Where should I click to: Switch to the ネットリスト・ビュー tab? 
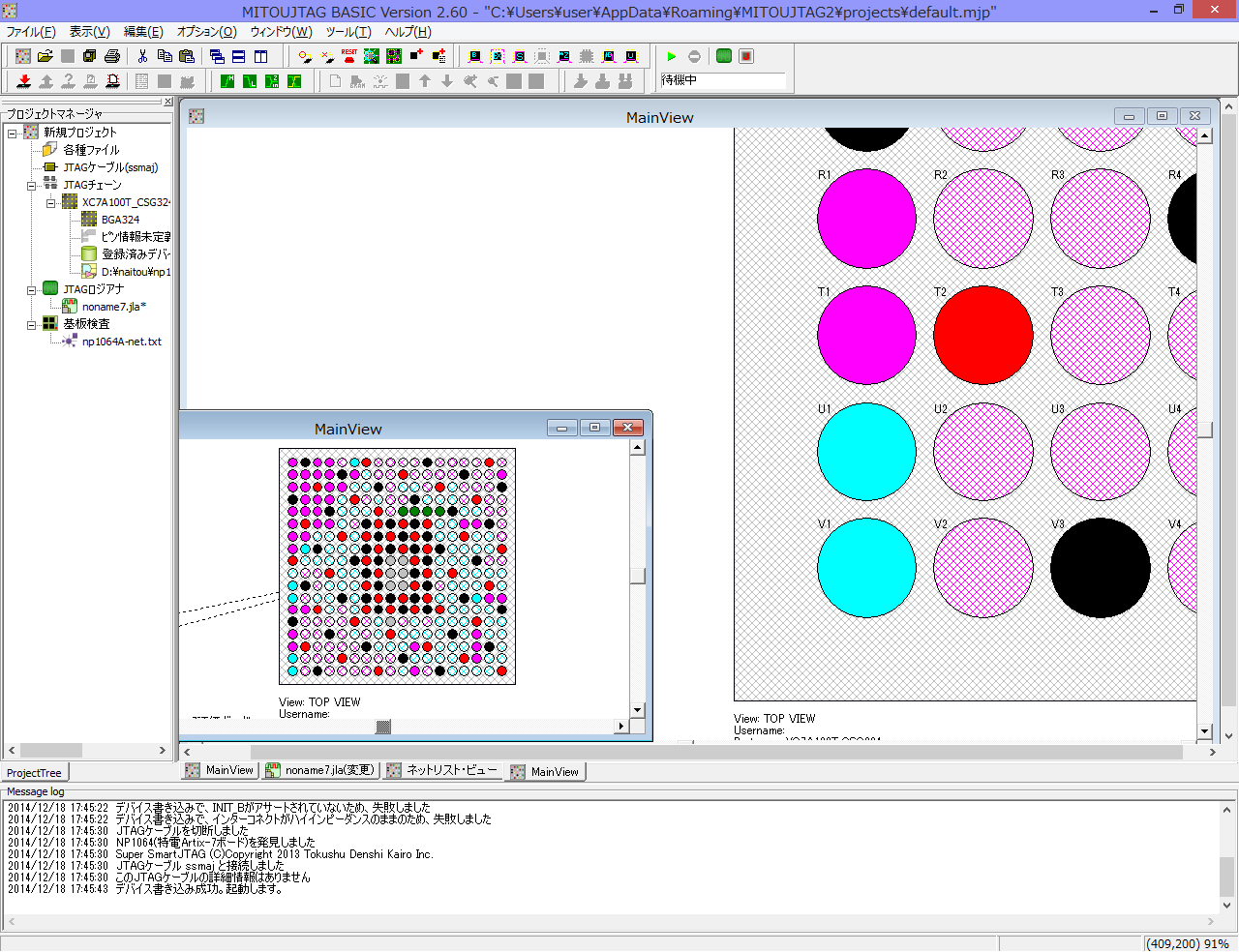coord(451,770)
